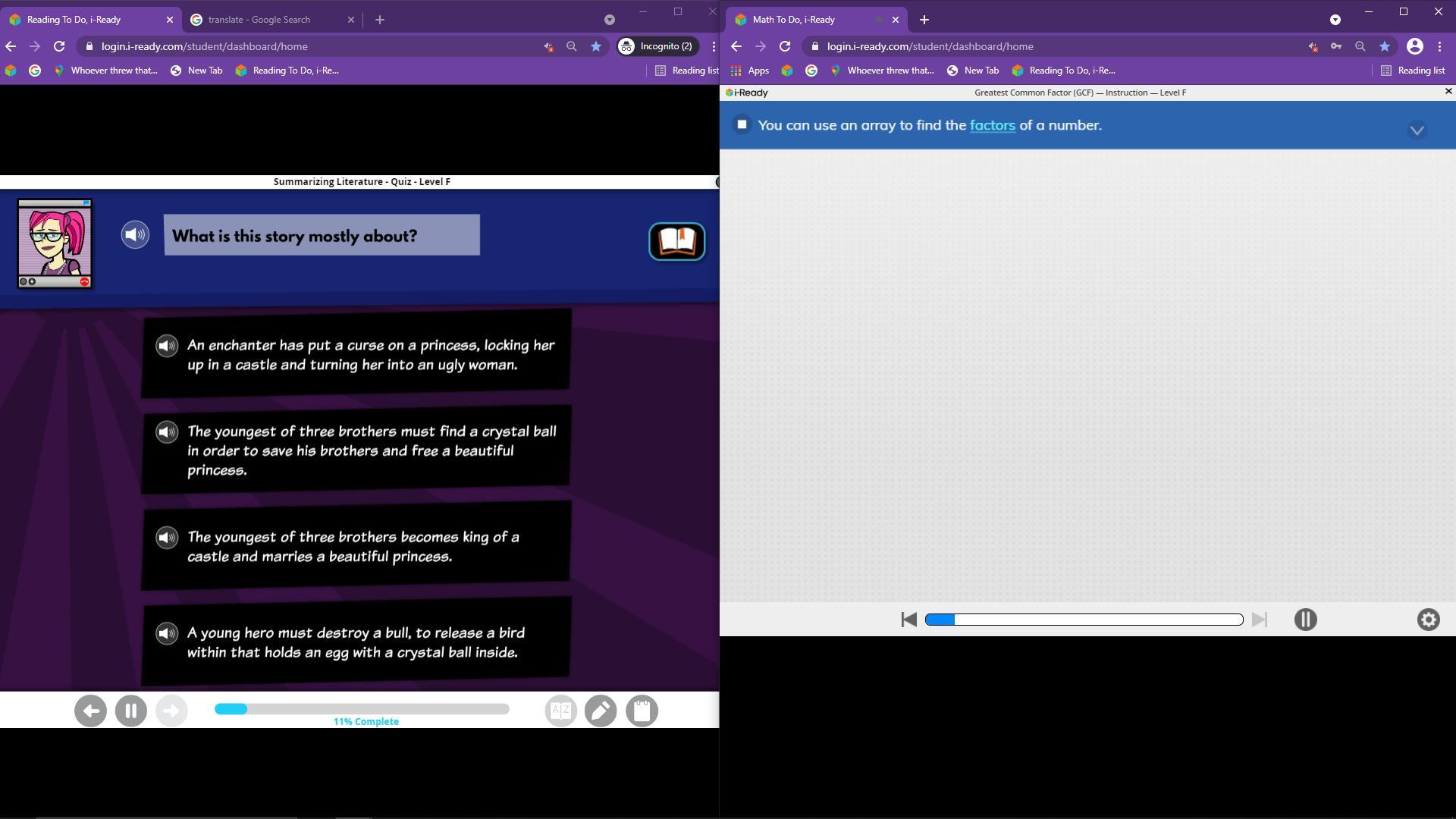
Task: Play audio for the question prompt
Action: tap(135, 235)
